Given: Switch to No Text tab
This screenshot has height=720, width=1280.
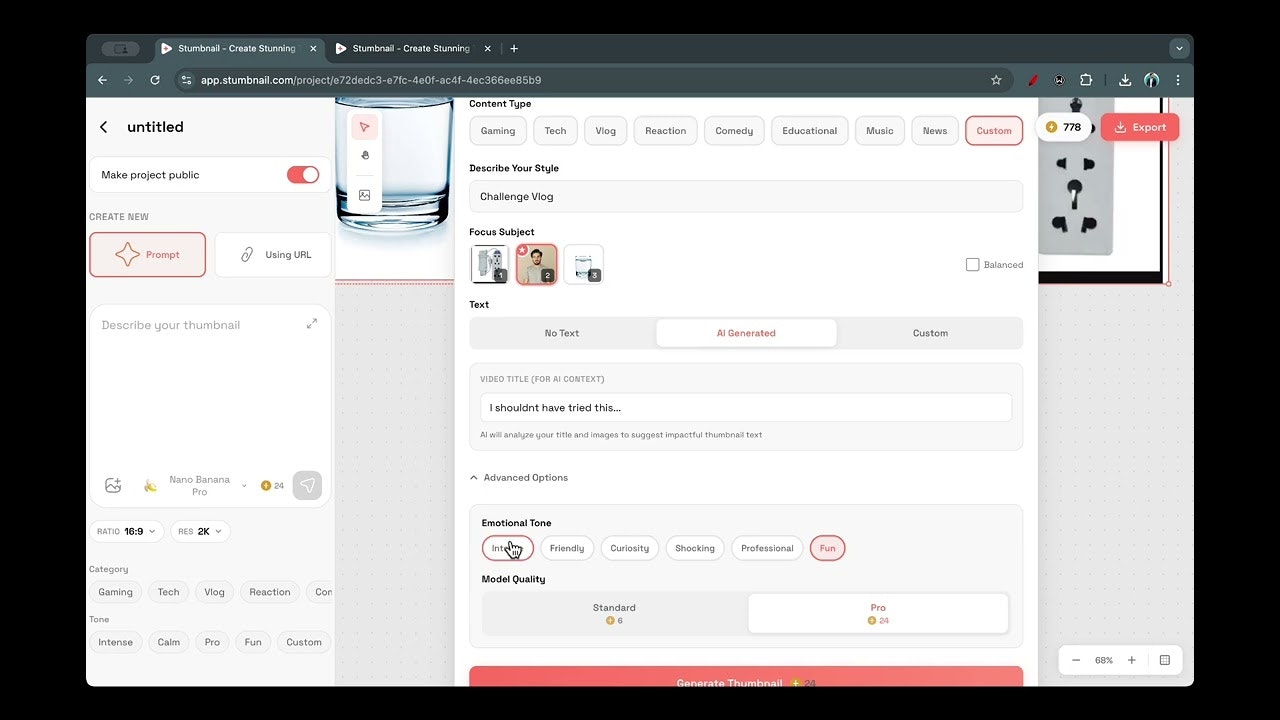Looking at the screenshot, I should (562, 333).
